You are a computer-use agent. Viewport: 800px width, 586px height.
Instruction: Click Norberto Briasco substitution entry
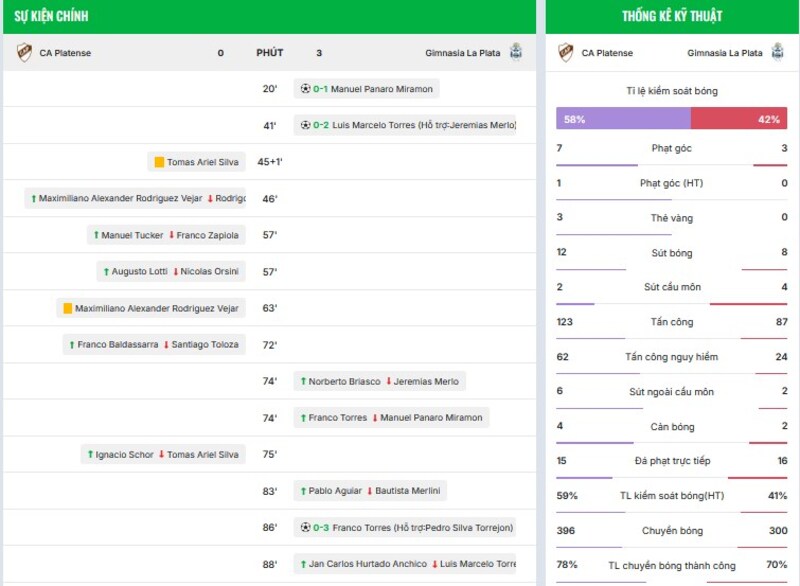pyautogui.click(x=379, y=381)
